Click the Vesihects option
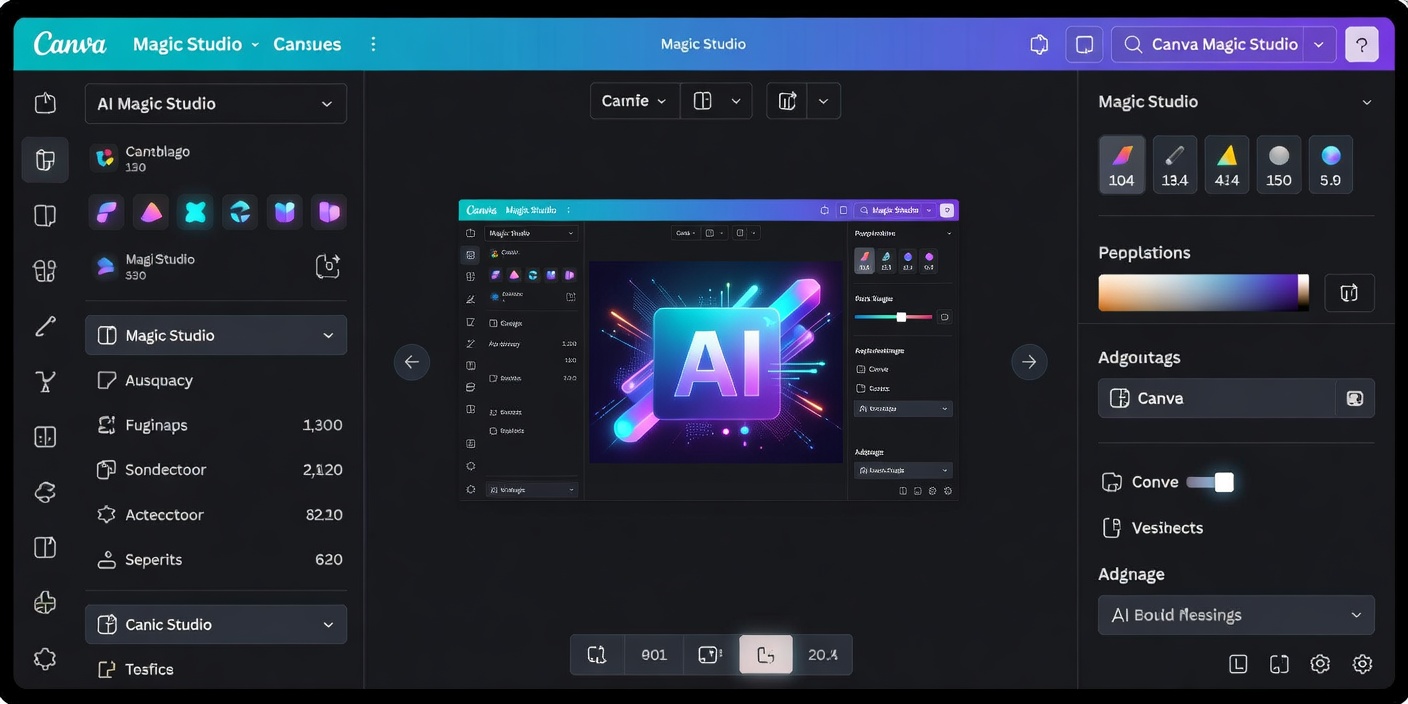The width and height of the screenshot is (1408, 704). click(x=1152, y=528)
